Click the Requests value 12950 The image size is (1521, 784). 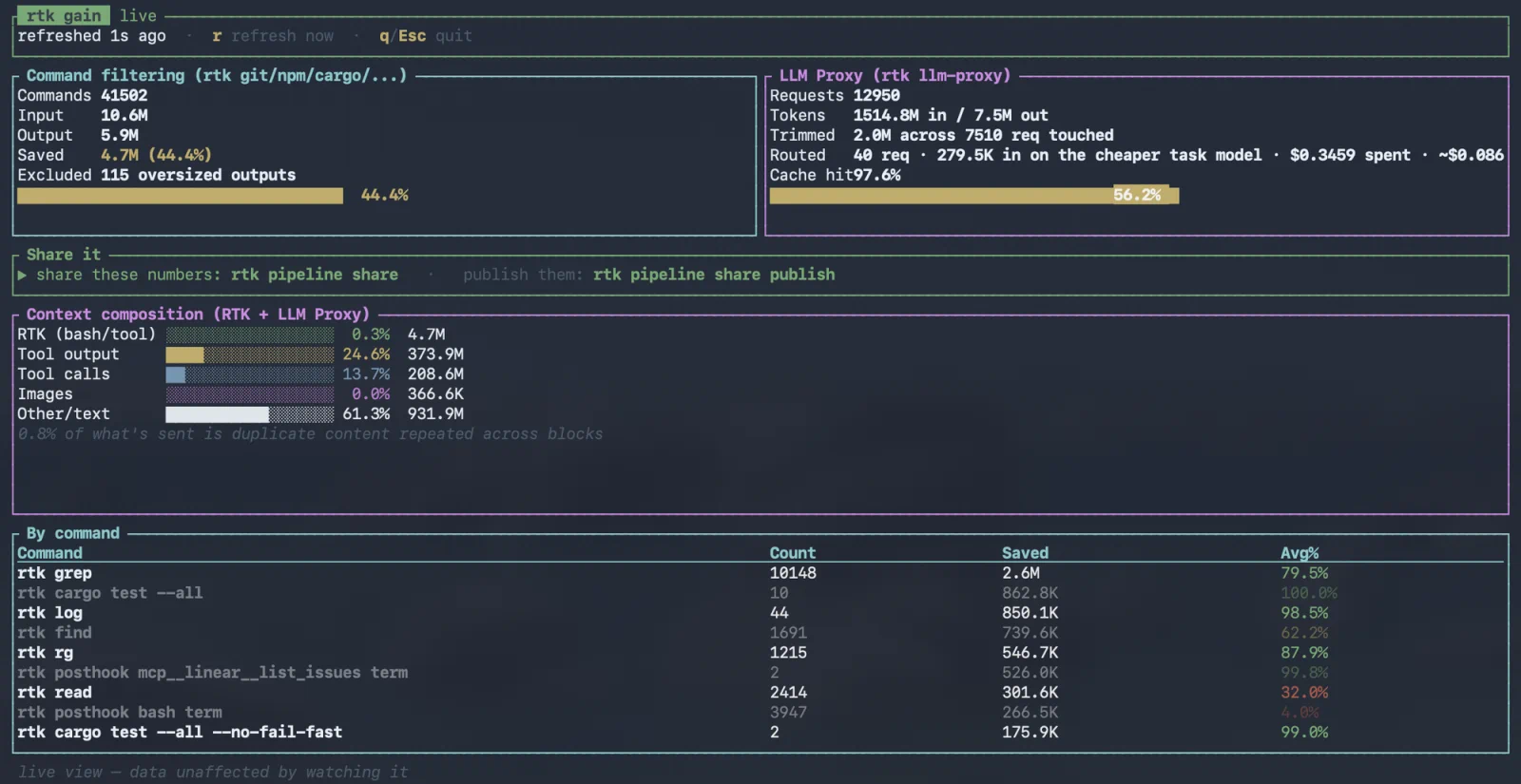[x=876, y=95]
